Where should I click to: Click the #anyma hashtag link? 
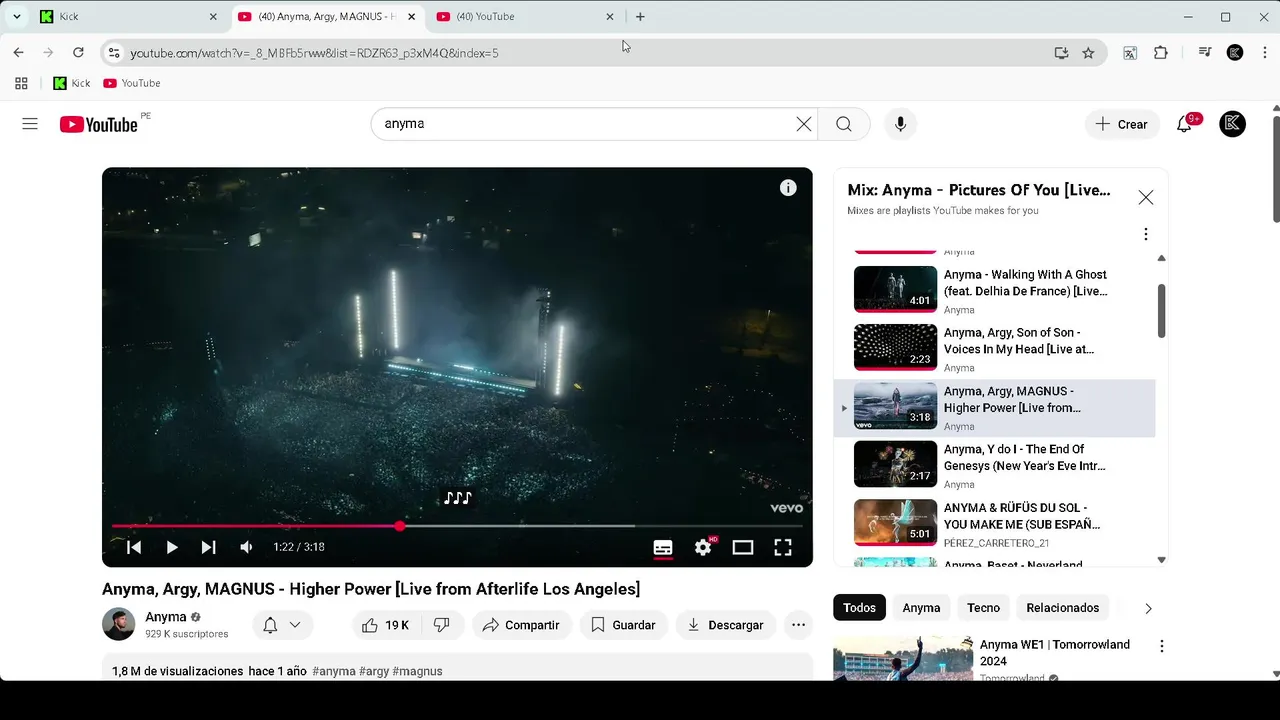(334, 671)
